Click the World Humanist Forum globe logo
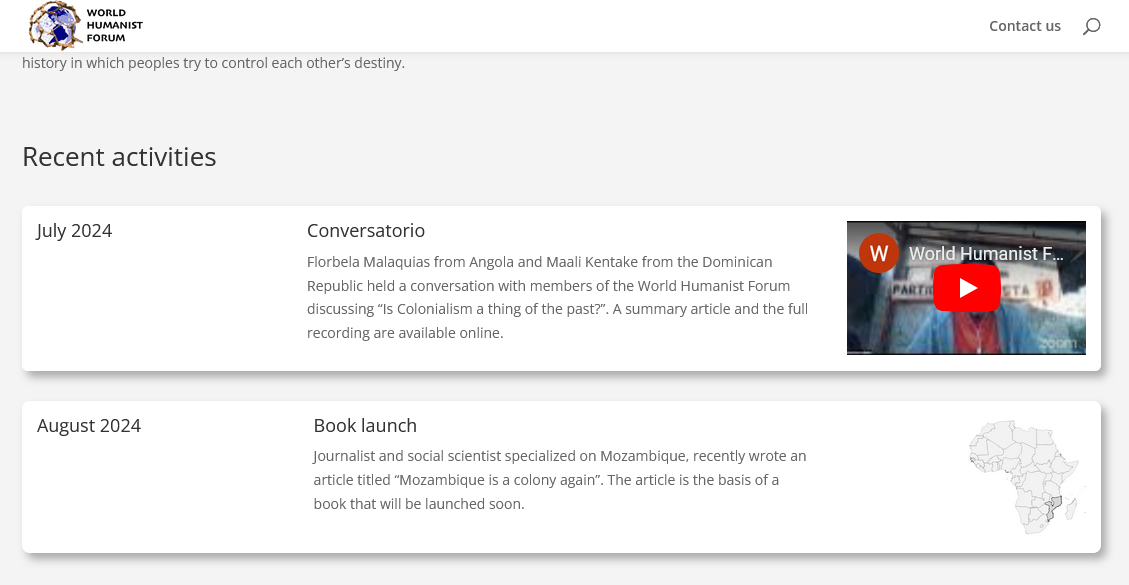The width and height of the screenshot is (1129, 585). (54, 25)
